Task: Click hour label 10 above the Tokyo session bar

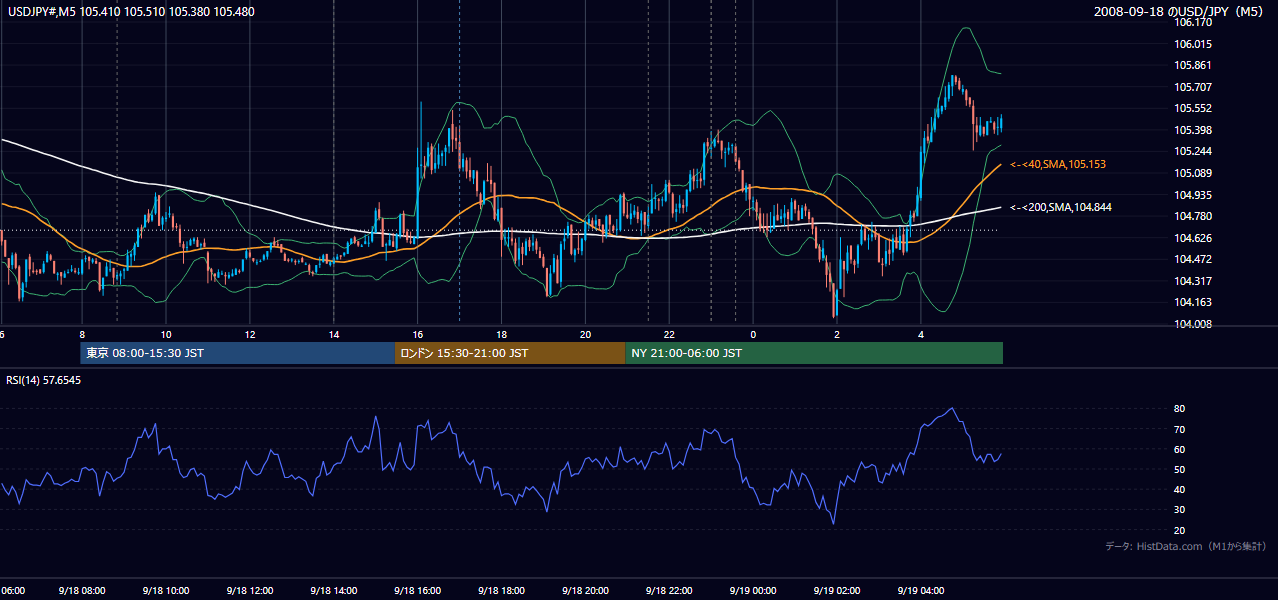Action: click(x=166, y=335)
